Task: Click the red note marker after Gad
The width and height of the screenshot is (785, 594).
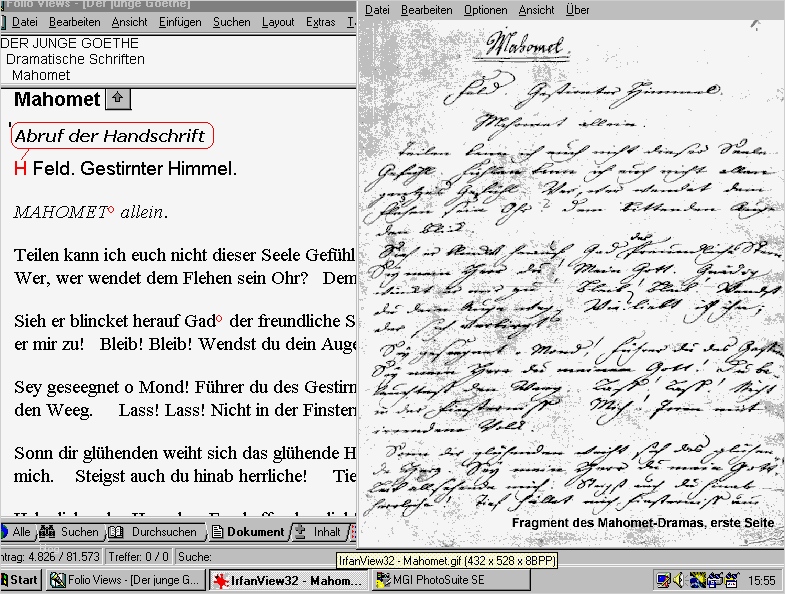Action: [x=219, y=318]
